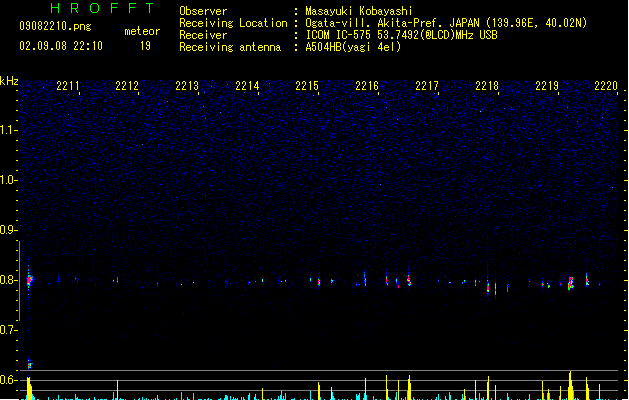Click the timestamp 02.09.08 22:10
Viewport: 629px width, 400px height.
pos(61,46)
